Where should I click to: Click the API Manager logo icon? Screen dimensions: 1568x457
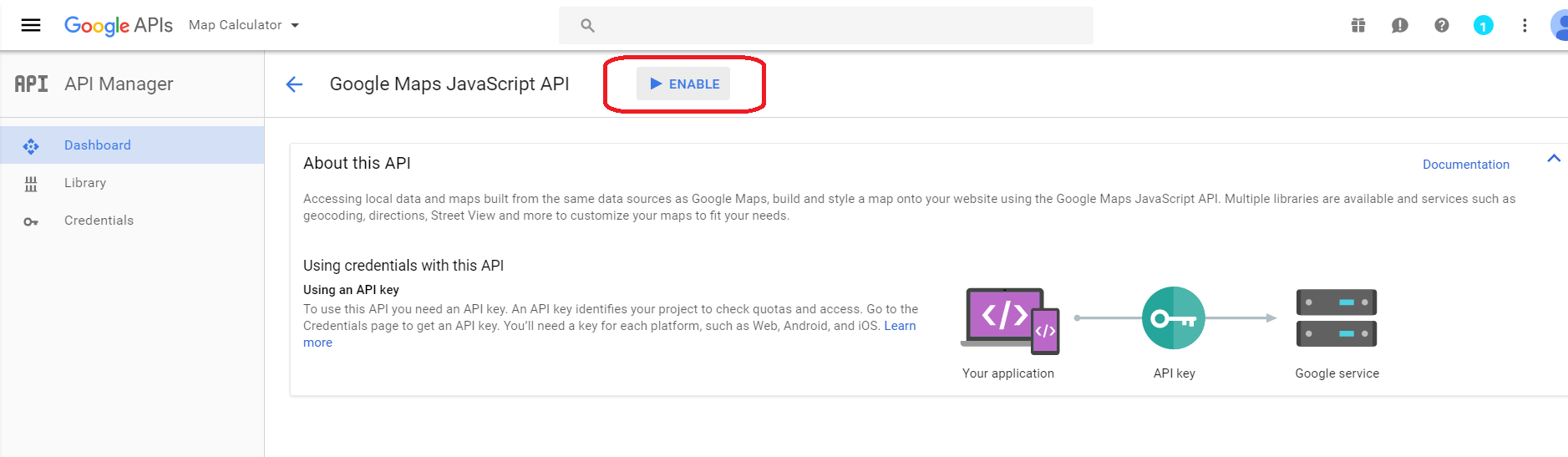[31, 84]
